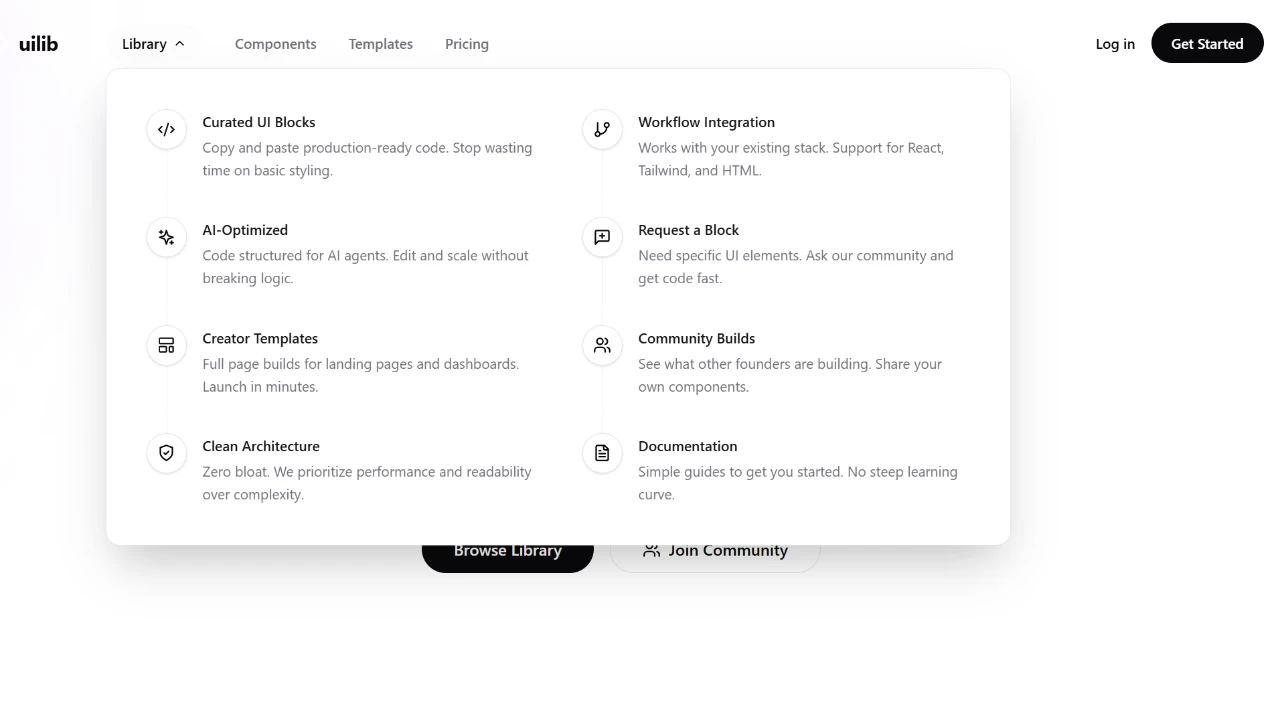Go to the Pricing page
This screenshot has height=719, width=1280.
tap(467, 44)
